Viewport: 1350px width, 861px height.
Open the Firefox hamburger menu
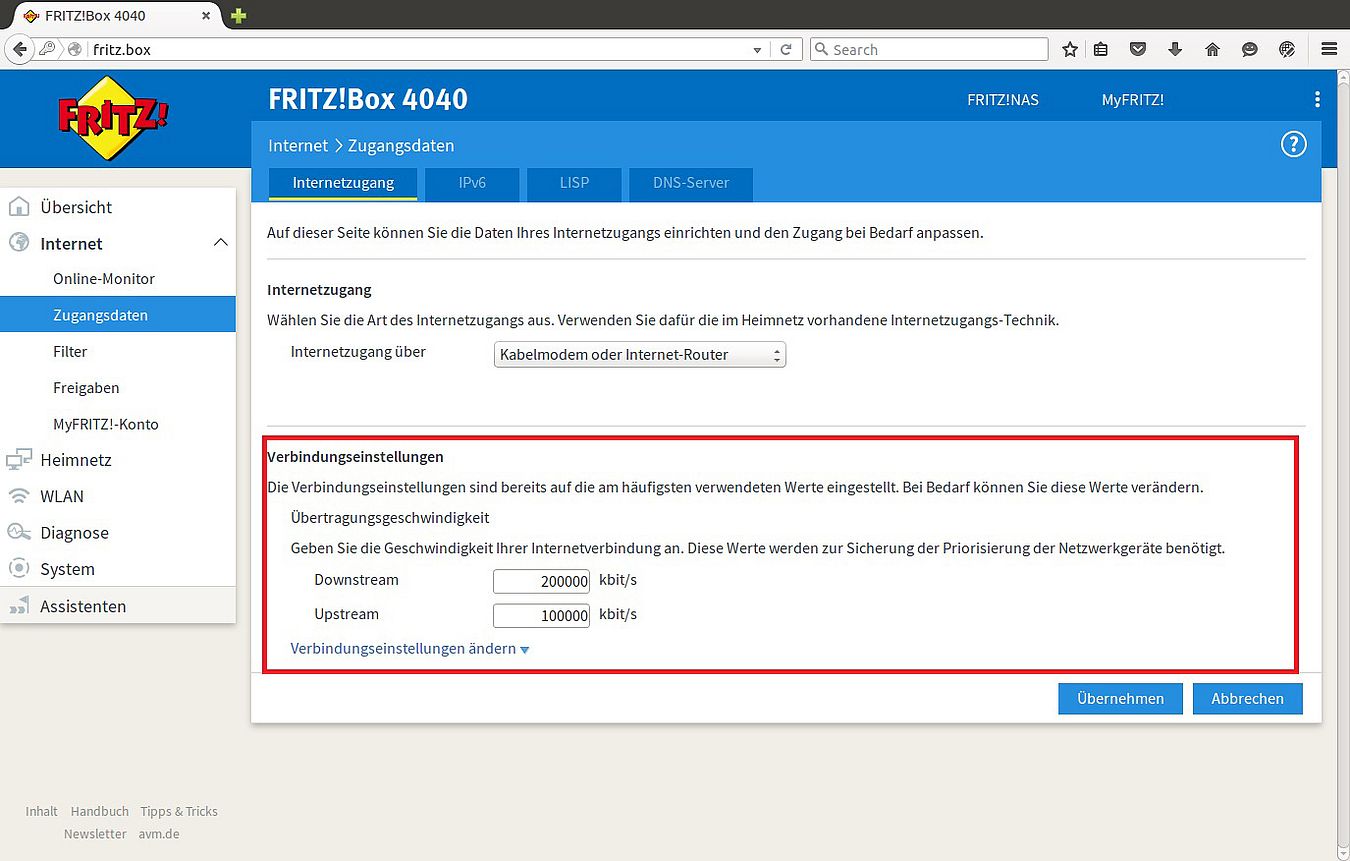(1328, 49)
